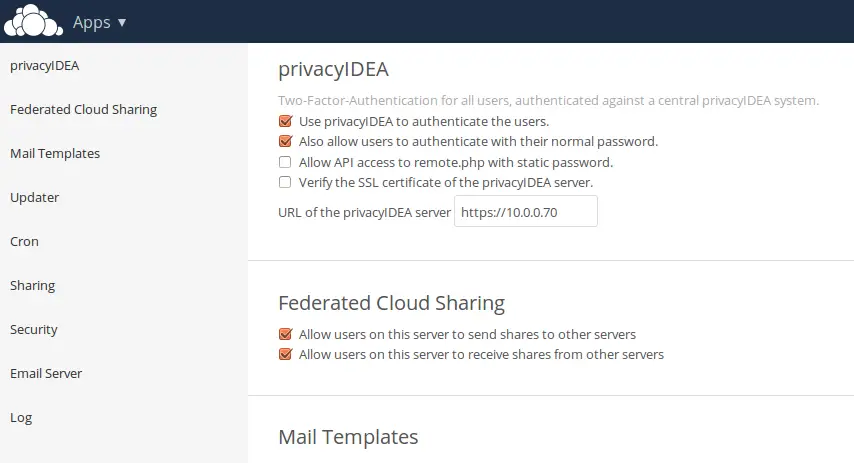
Task: Toggle allow users to receive shares checkbox
Action: tap(285, 354)
